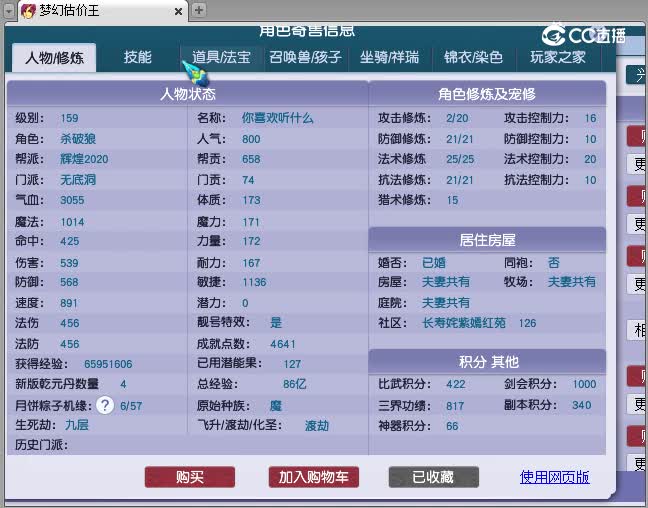Click the 加入购物车 button
The image size is (648, 508).
[314, 477]
